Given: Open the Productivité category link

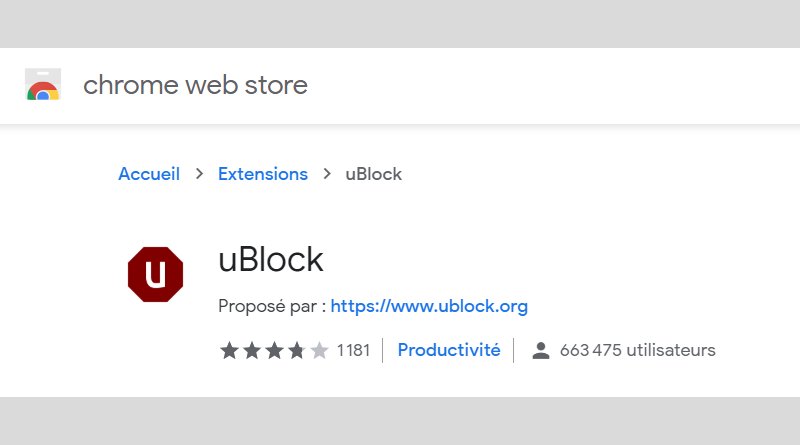Looking at the screenshot, I should [x=449, y=351].
